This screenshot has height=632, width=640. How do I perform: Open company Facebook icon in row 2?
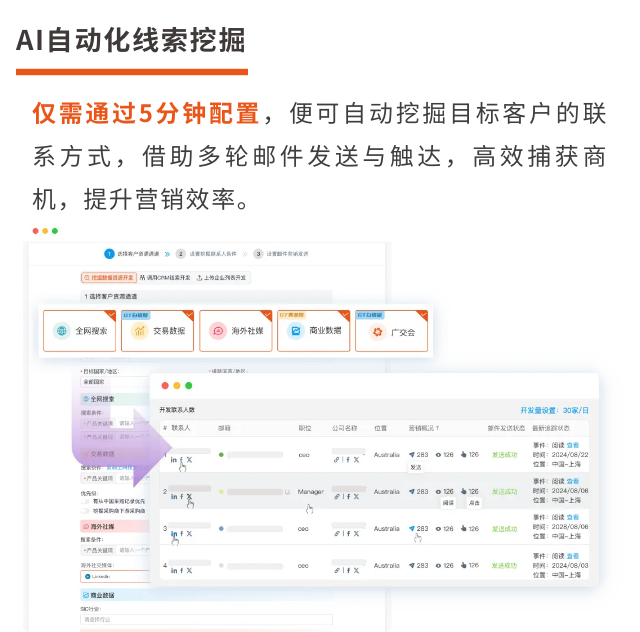point(348,496)
